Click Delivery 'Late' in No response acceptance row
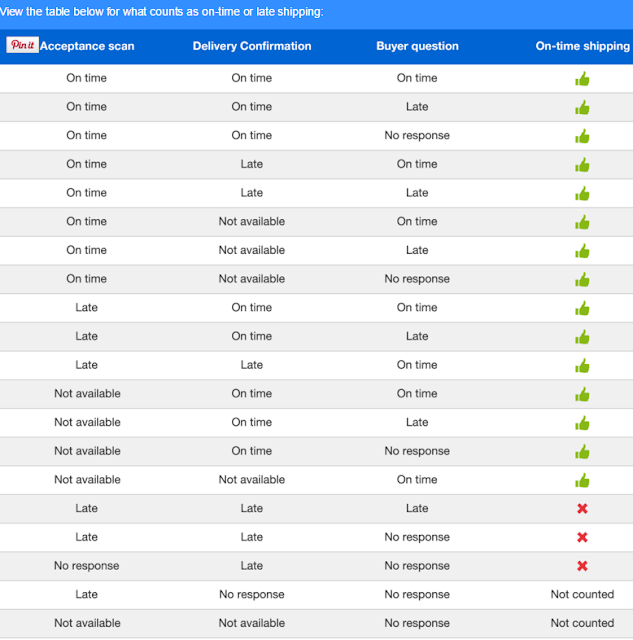Viewport: 633px width, 640px height. 252,566
